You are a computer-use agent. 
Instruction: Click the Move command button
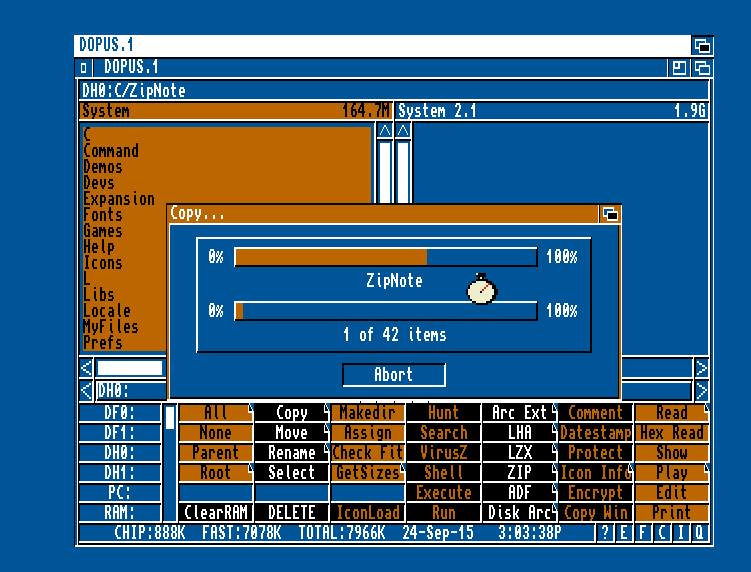[292, 433]
